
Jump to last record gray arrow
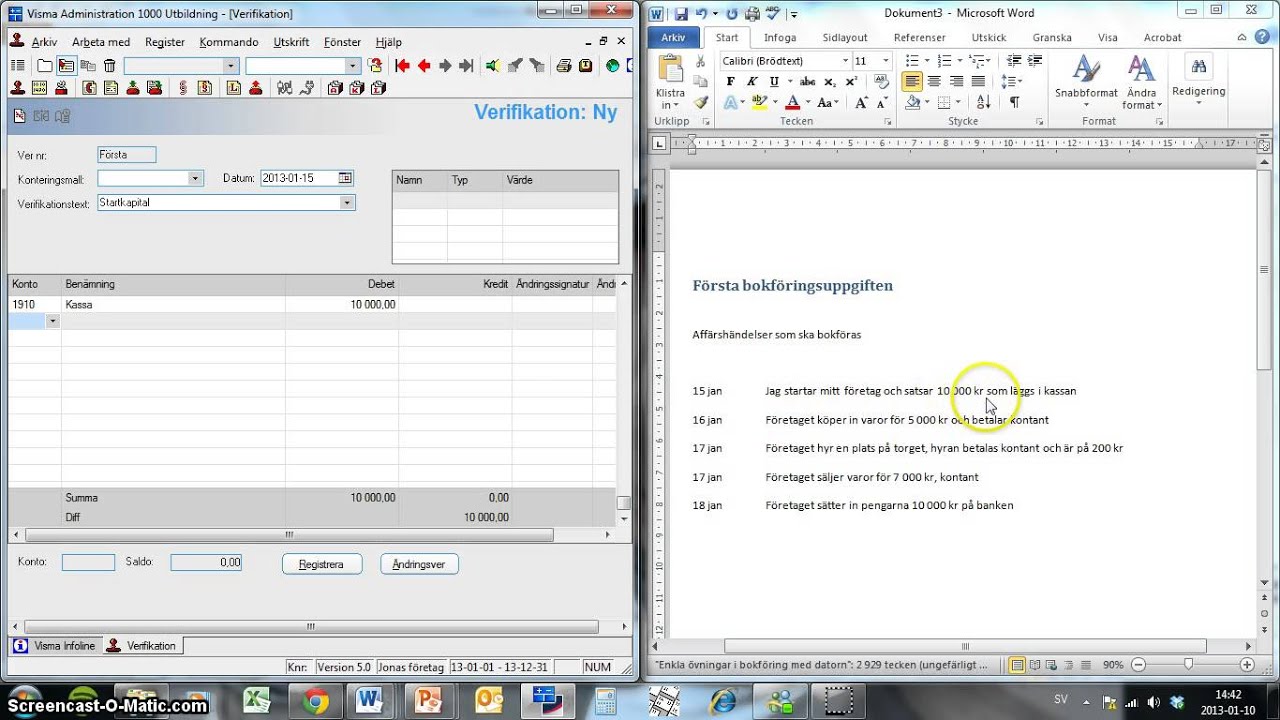tap(466, 66)
